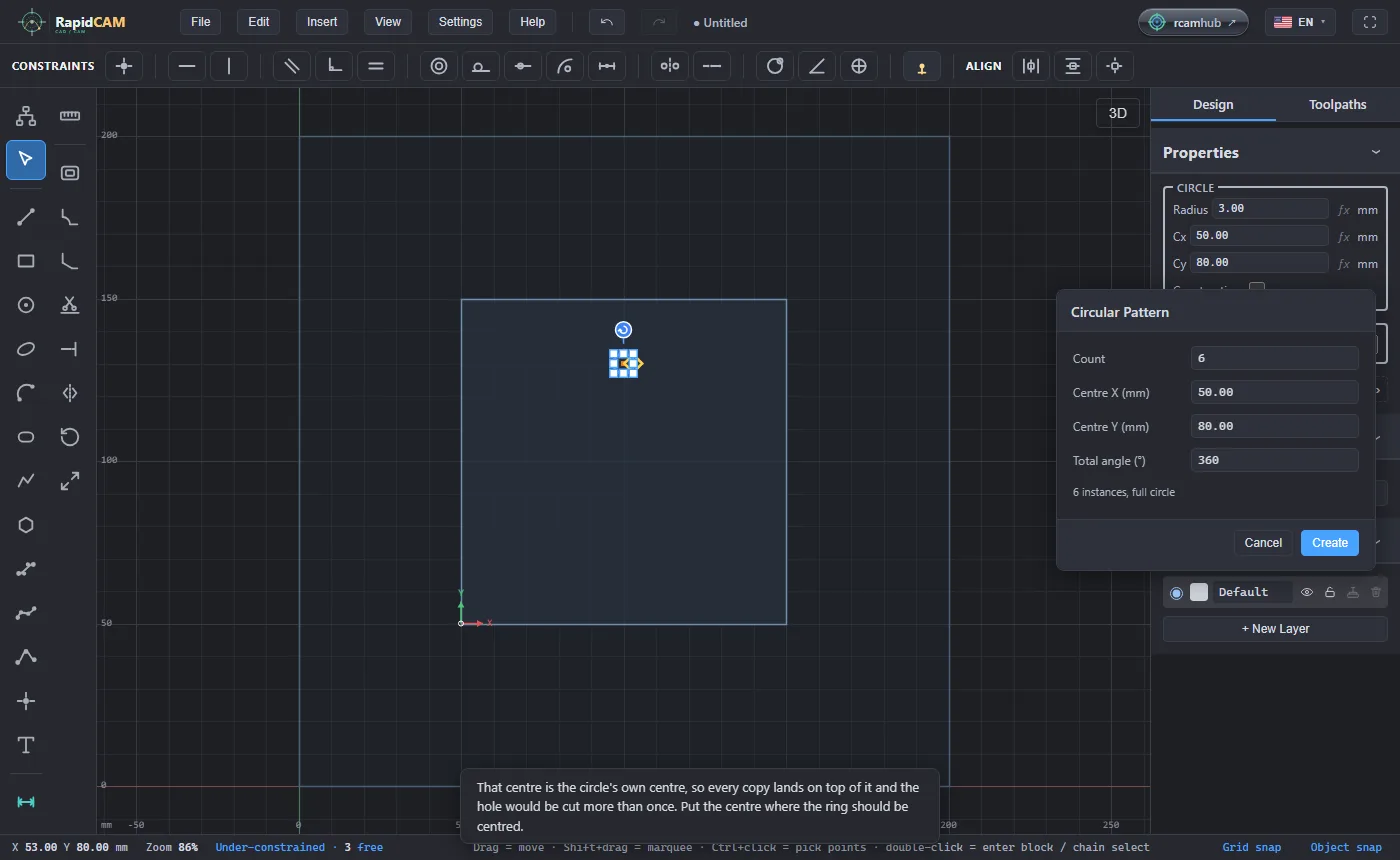The image size is (1400, 860).
Task: Toggle Object snap in status bar
Action: pos(1346,847)
